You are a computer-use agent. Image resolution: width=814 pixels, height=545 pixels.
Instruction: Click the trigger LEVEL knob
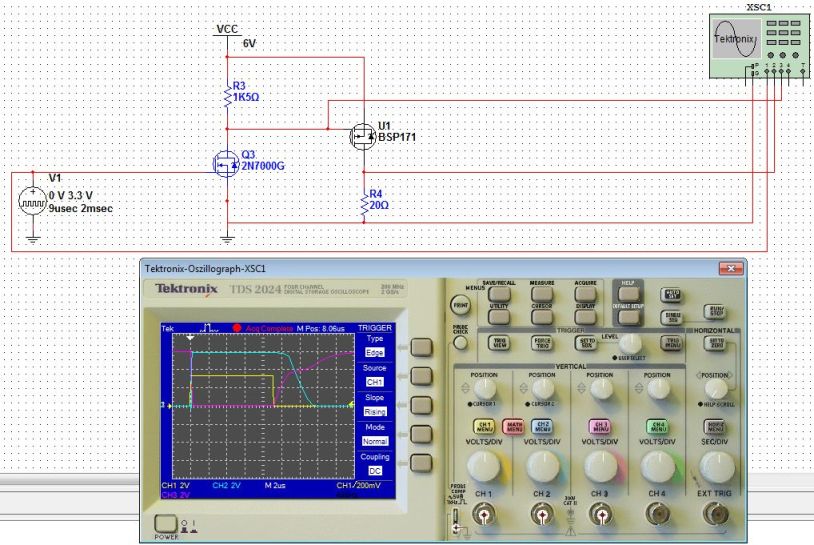[630, 344]
